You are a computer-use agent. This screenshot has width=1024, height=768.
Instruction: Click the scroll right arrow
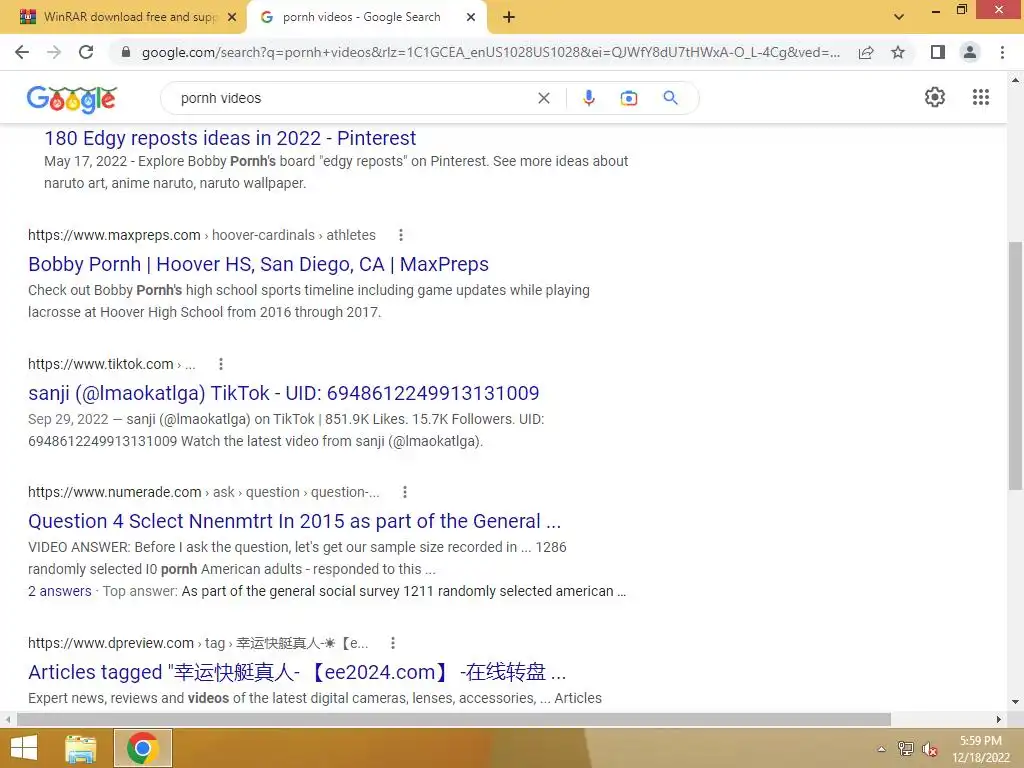[999, 719]
